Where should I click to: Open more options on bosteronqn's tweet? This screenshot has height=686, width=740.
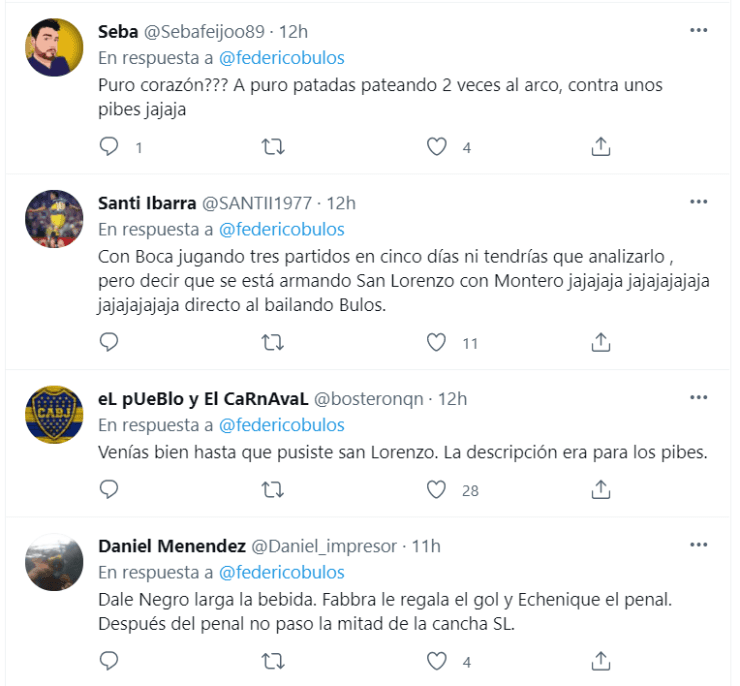coord(699,398)
